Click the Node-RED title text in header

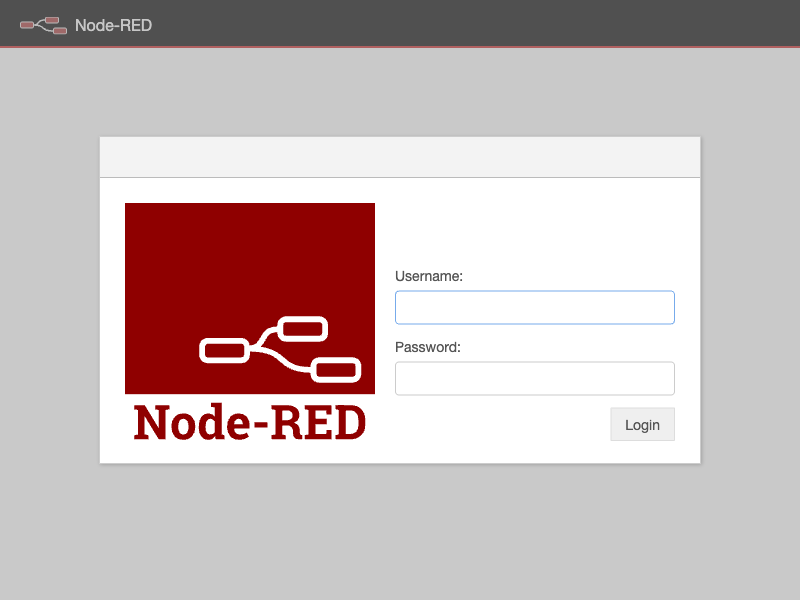coord(113,26)
